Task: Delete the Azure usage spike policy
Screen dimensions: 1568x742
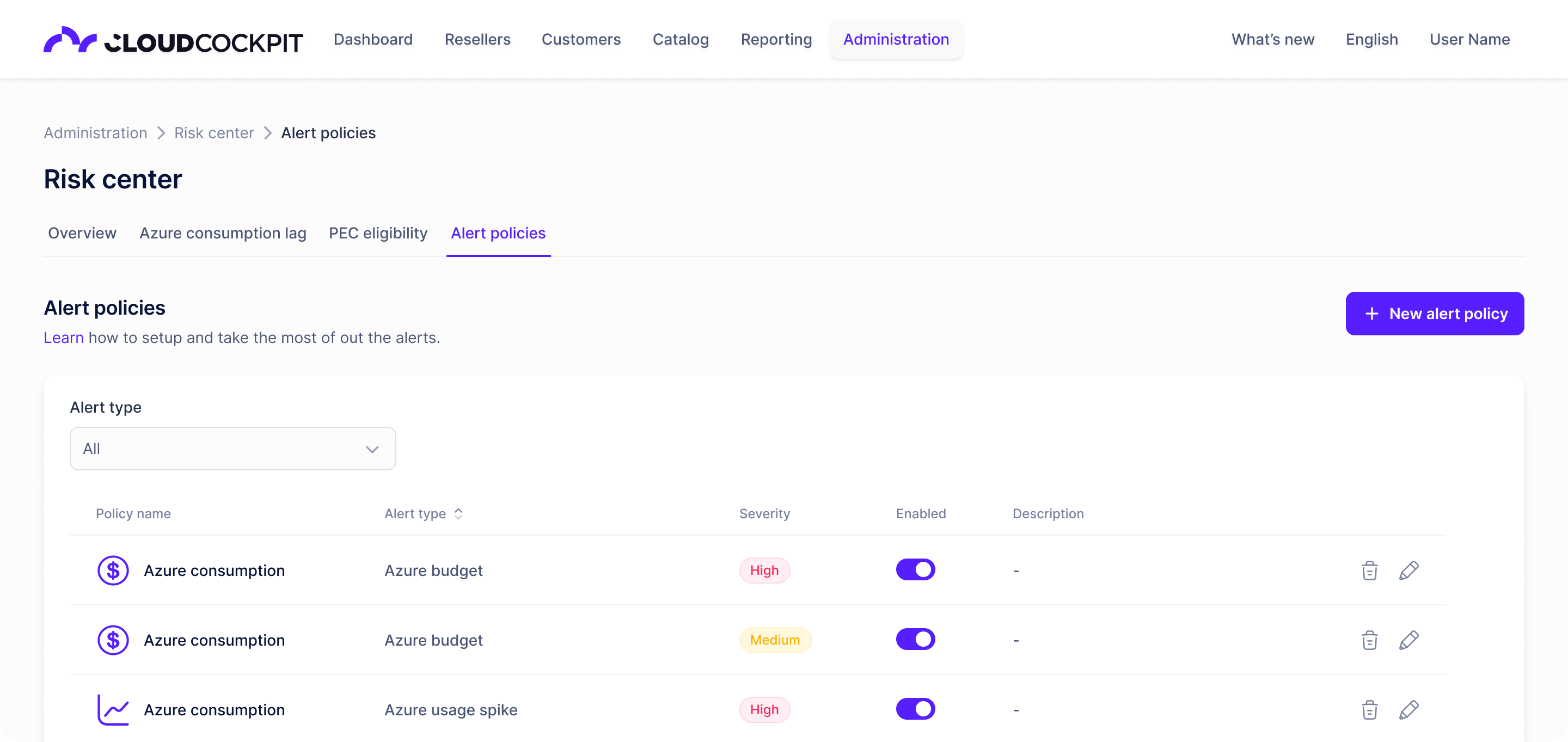Action: tap(1369, 710)
